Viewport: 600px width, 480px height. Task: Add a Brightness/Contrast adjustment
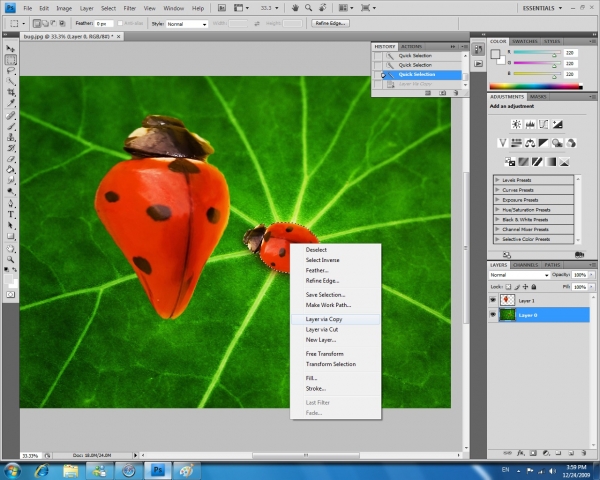tap(516, 124)
